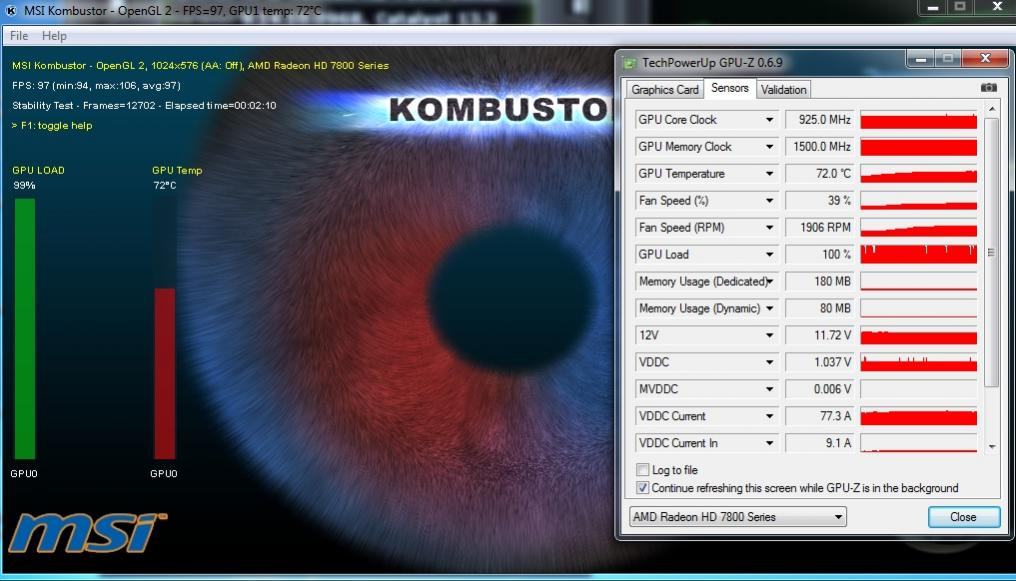Open the GPU Temperature sensor dropdown

tap(769, 174)
